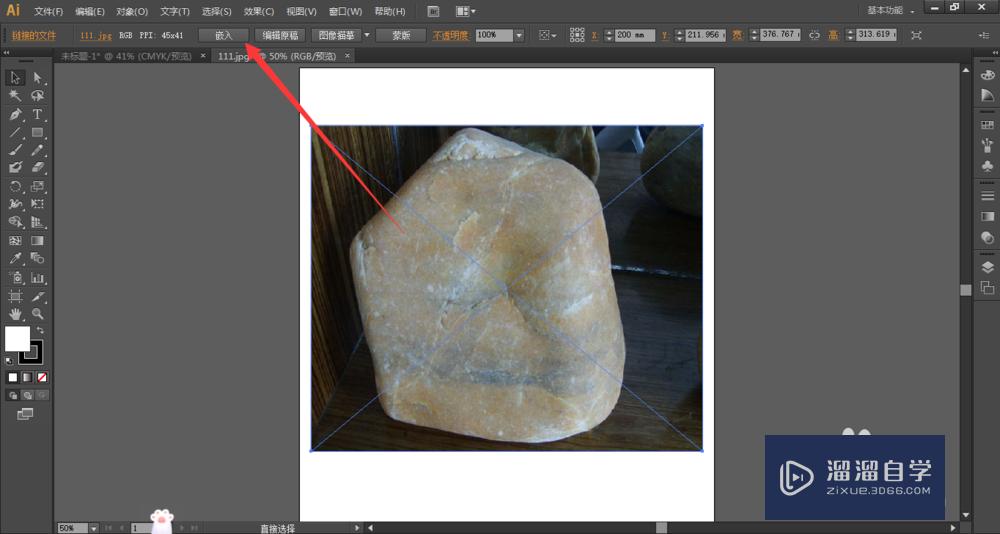The image size is (1000, 534).
Task: Select the Lasso tool
Action: click(x=38, y=96)
